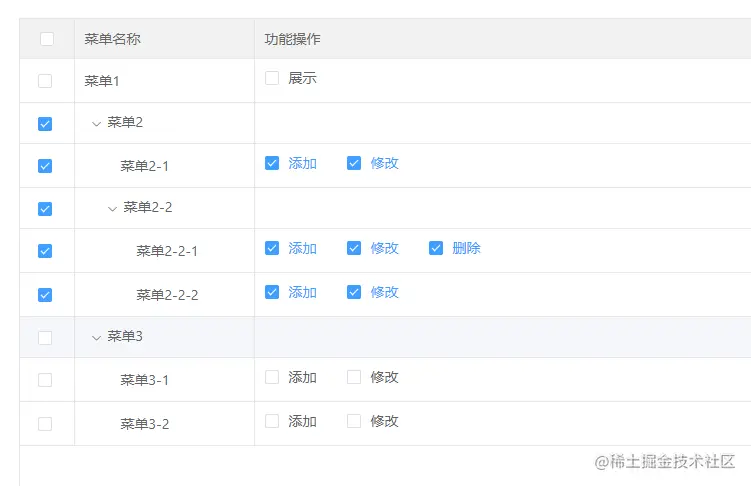Image resolution: width=751 pixels, height=486 pixels.
Task: Check 添加 permission in 菜单3-2 row
Action: point(272,421)
